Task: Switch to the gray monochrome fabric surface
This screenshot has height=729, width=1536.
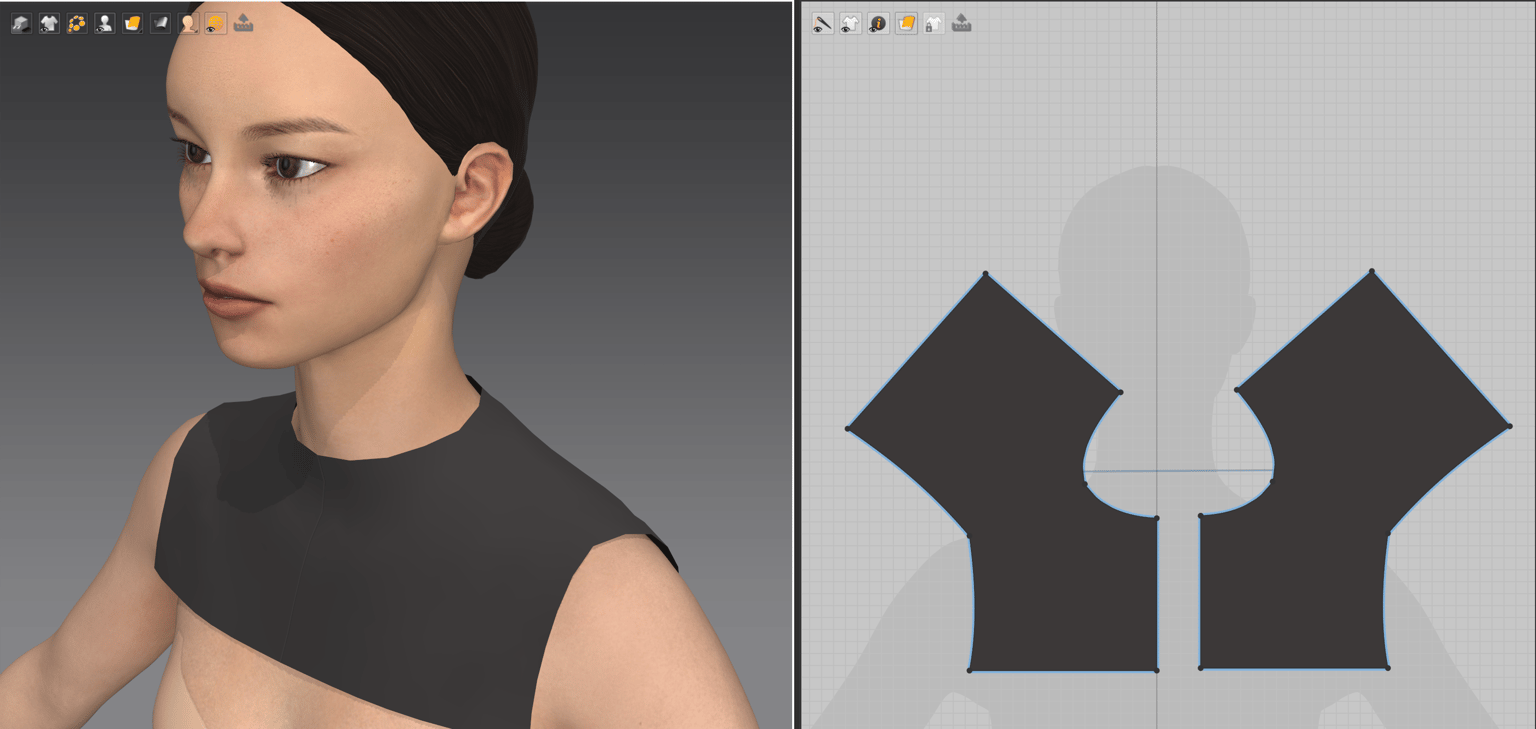Action: [160, 23]
